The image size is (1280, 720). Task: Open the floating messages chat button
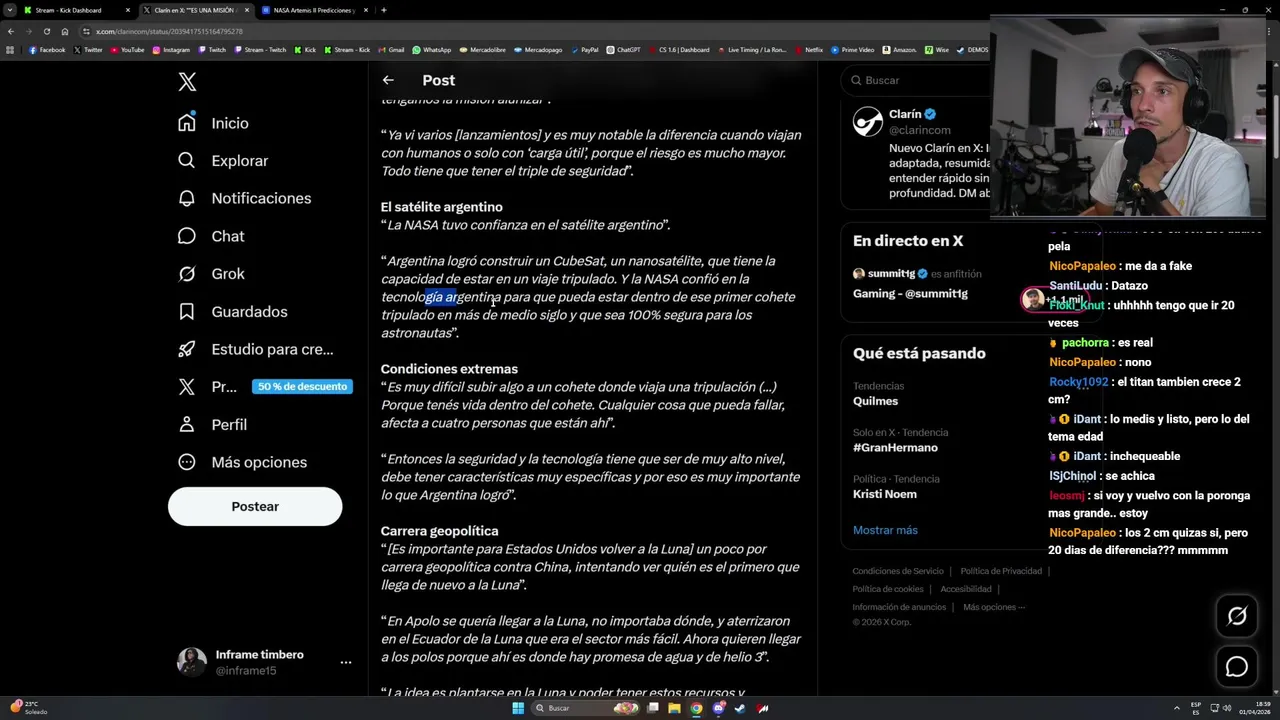[x=1237, y=667]
